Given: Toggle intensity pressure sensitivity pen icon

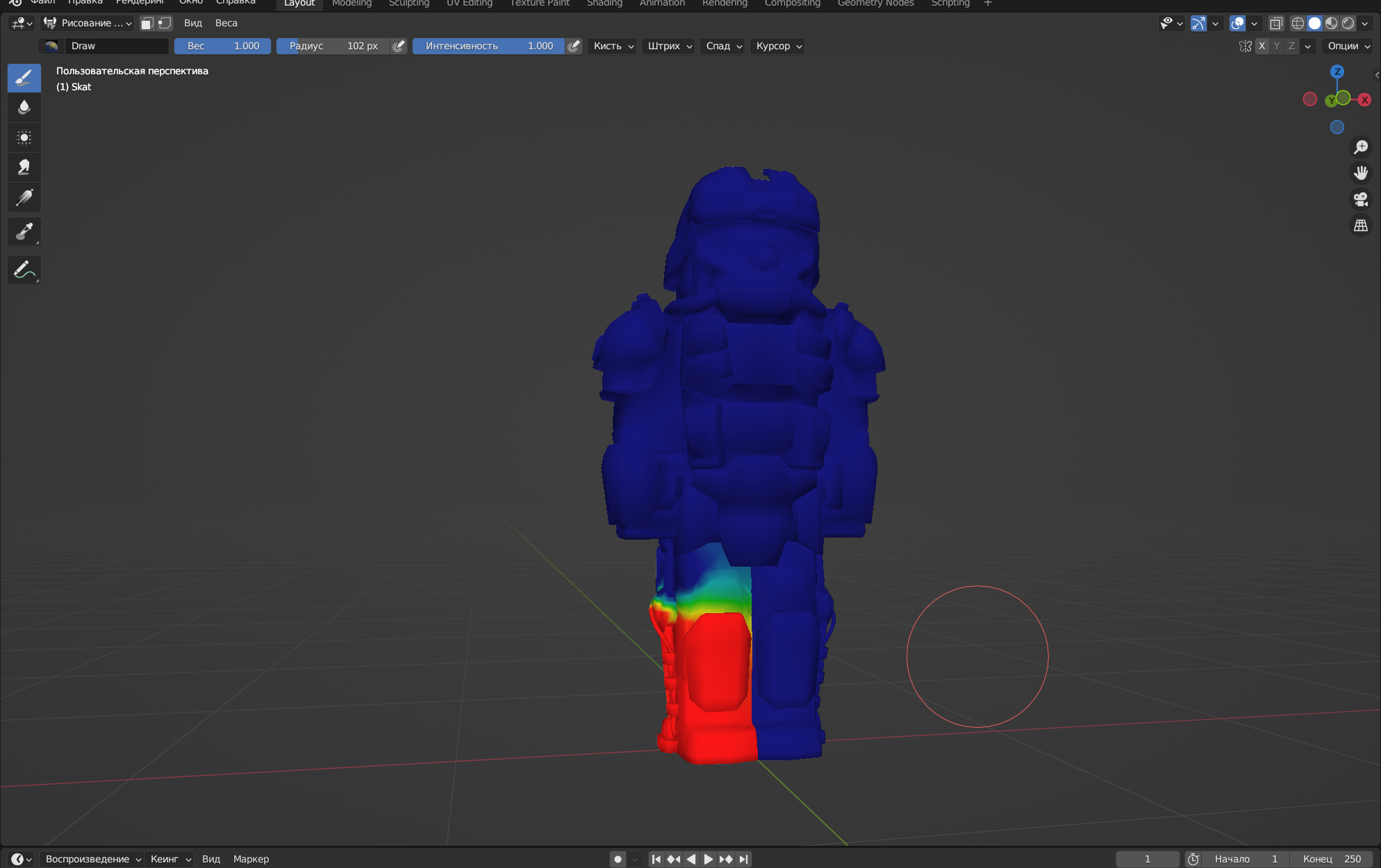Looking at the screenshot, I should [574, 46].
